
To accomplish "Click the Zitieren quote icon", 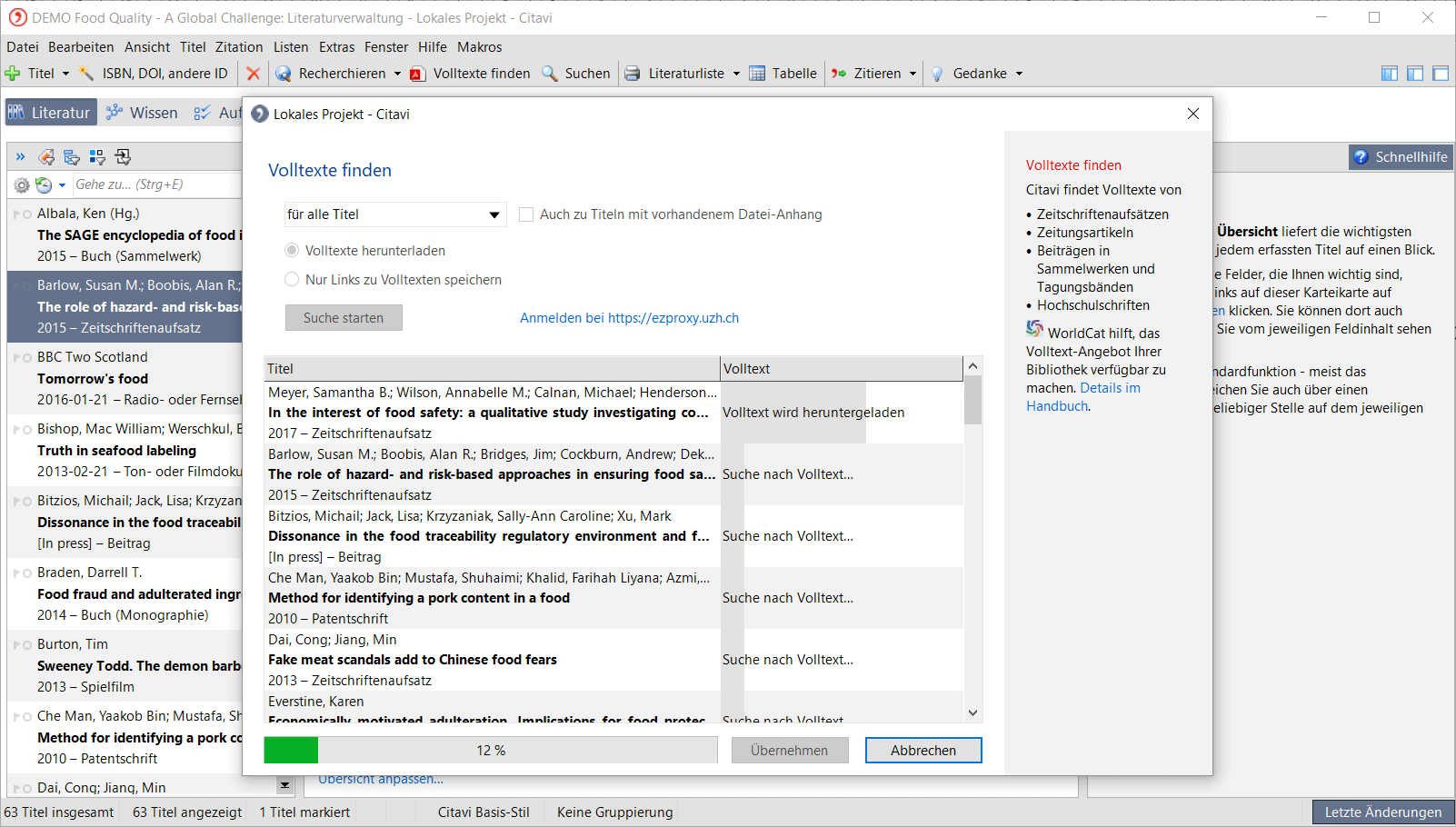I will click(839, 74).
